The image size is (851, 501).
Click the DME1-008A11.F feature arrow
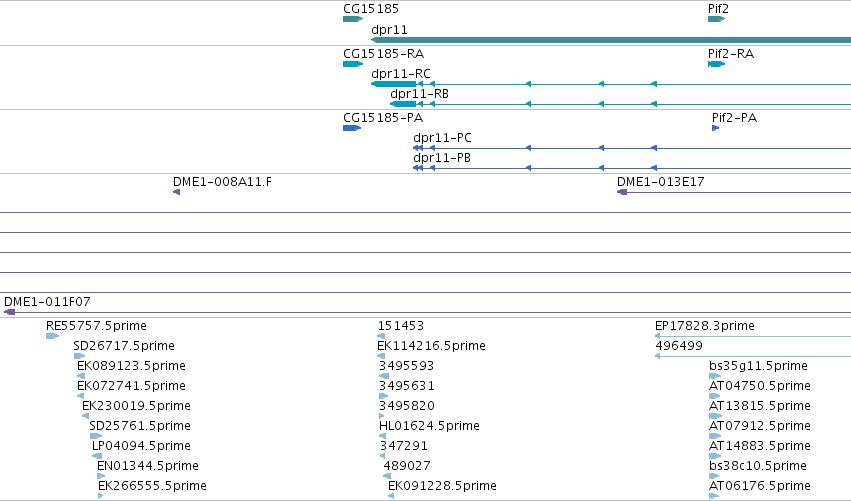point(176,192)
